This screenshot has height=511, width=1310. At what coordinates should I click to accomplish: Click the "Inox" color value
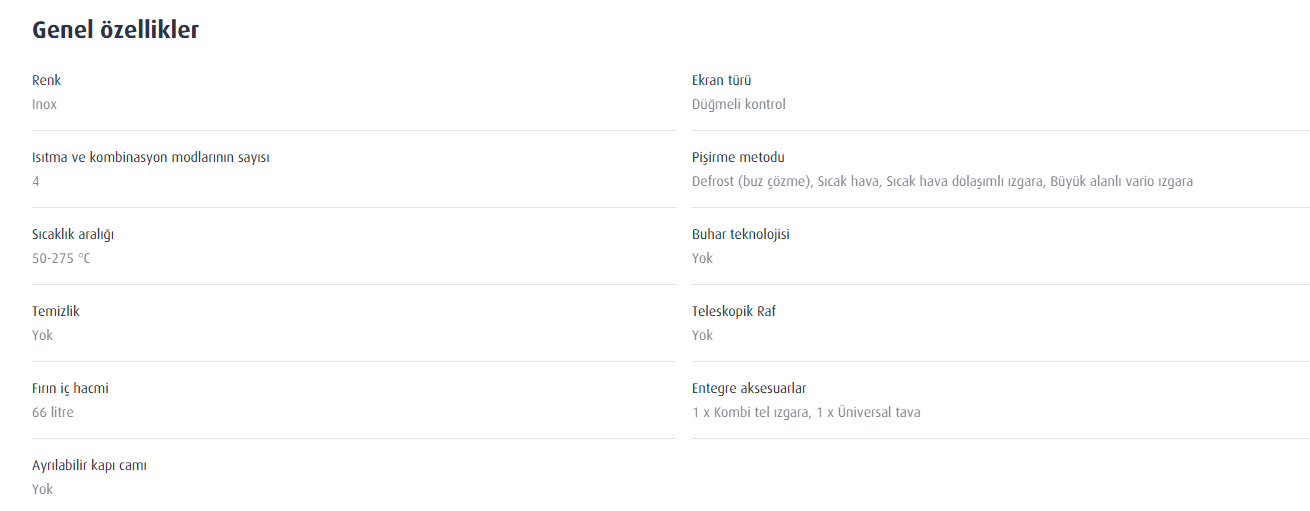point(46,104)
